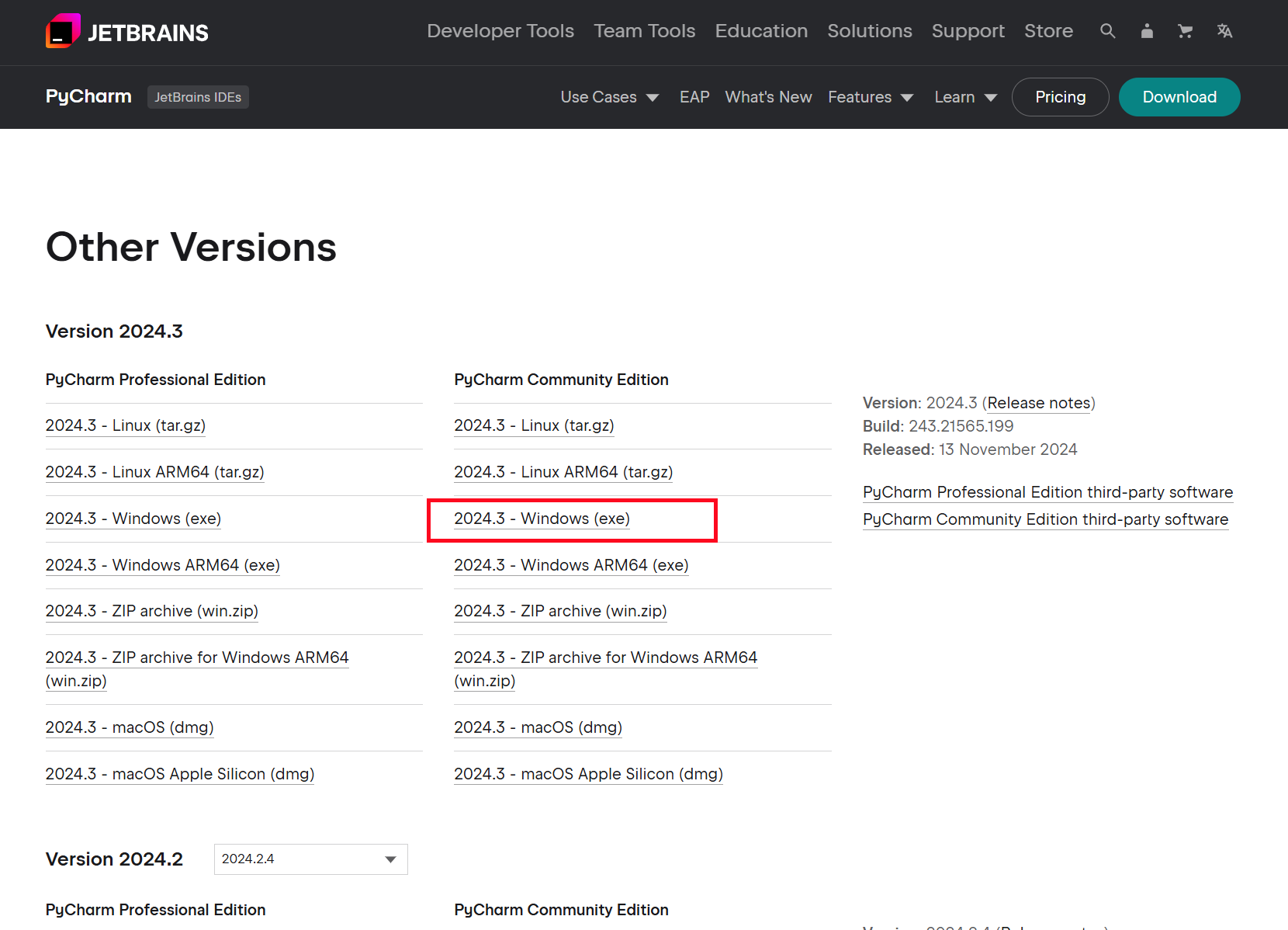This screenshot has width=1288, height=930.
Task: Click the Other Versions heading
Action: tap(191, 247)
